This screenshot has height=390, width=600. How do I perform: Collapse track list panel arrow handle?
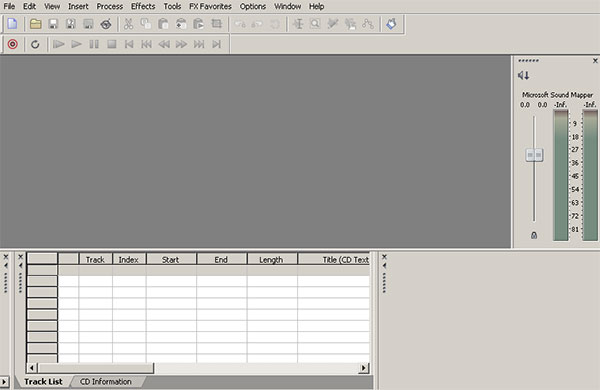[21, 265]
